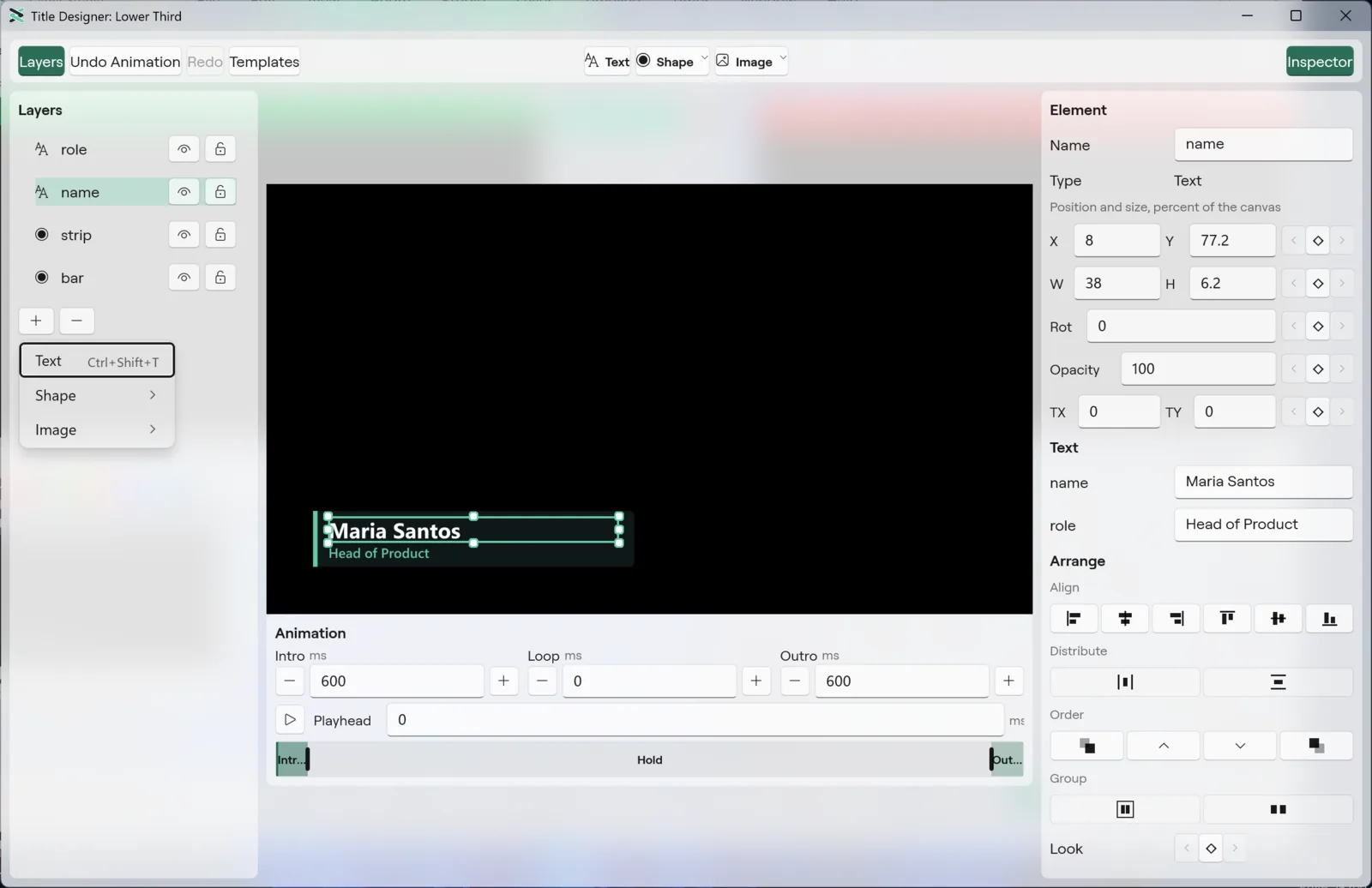This screenshot has height=888, width=1372.
Task: Increase Intro duration
Action: coord(503,681)
